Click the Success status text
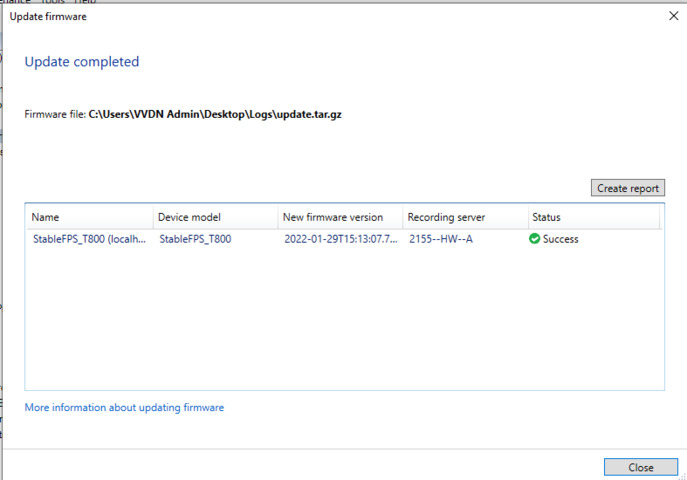Image resolution: width=687 pixels, height=480 pixels. click(x=560, y=239)
